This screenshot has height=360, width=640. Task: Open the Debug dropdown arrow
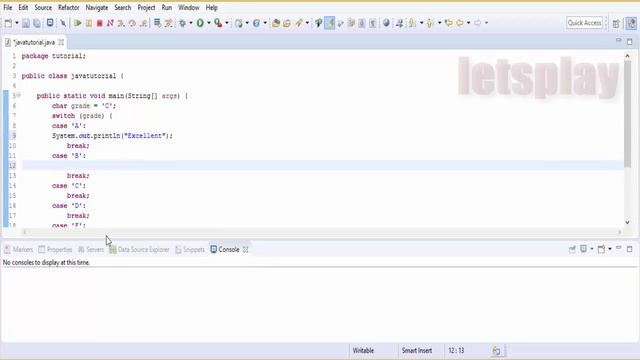click(191, 23)
